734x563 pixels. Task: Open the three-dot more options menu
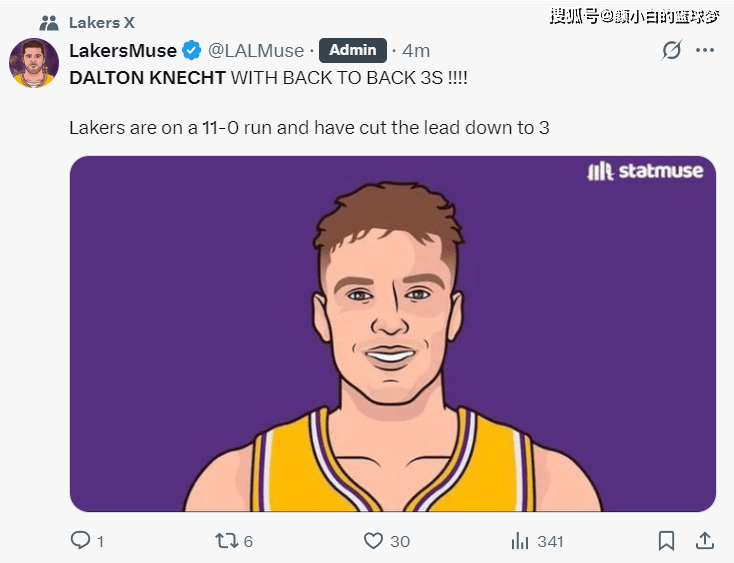coord(705,50)
